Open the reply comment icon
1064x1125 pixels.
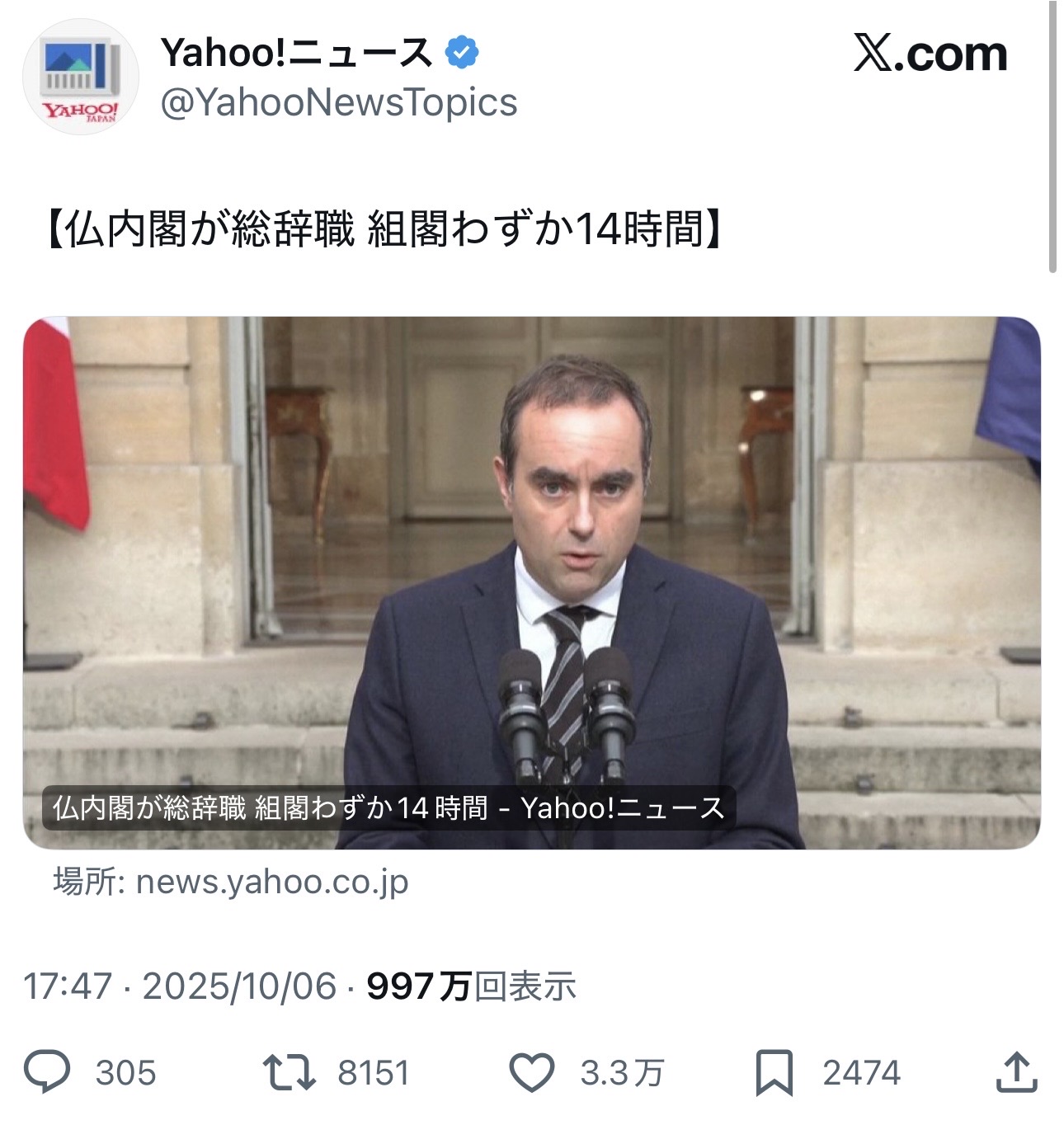(47, 1072)
